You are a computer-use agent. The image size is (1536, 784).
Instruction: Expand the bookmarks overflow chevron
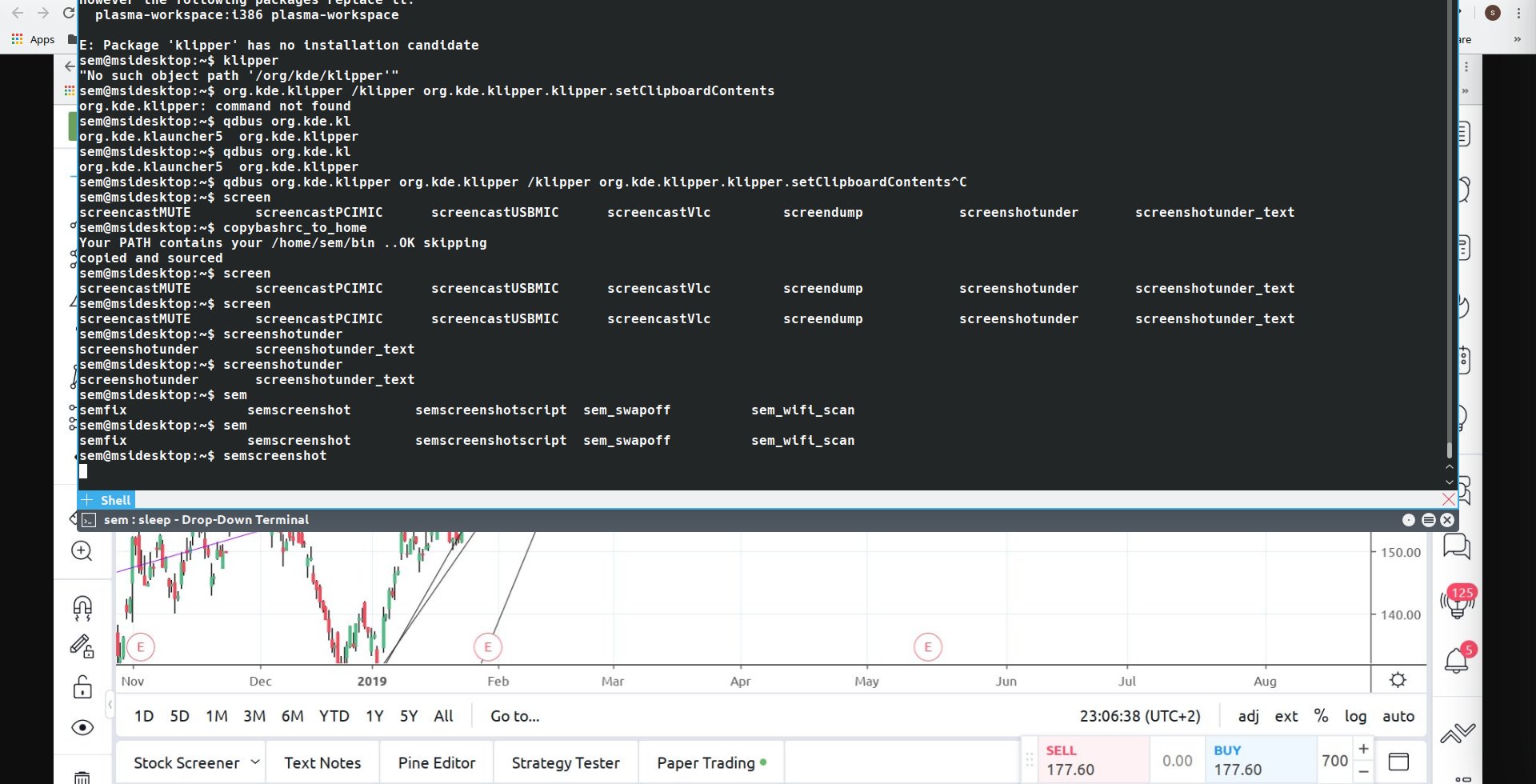[x=1517, y=39]
